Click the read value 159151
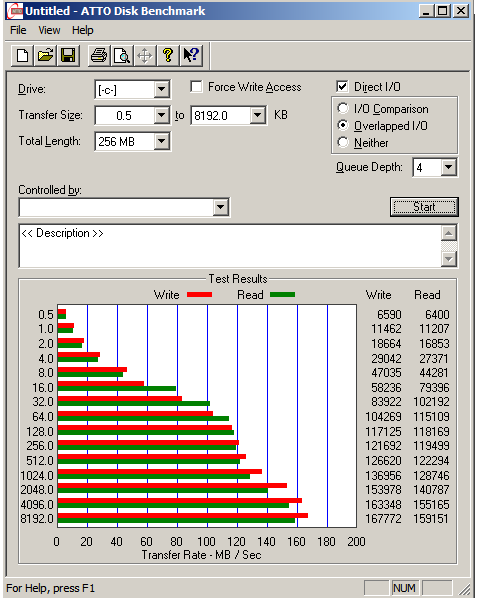479x601 pixels. pos(431,519)
